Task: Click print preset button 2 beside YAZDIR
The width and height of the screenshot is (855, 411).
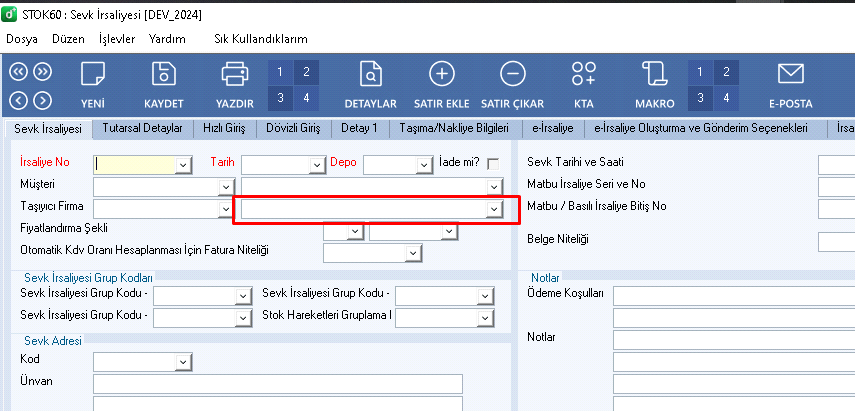Action: [305, 72]
